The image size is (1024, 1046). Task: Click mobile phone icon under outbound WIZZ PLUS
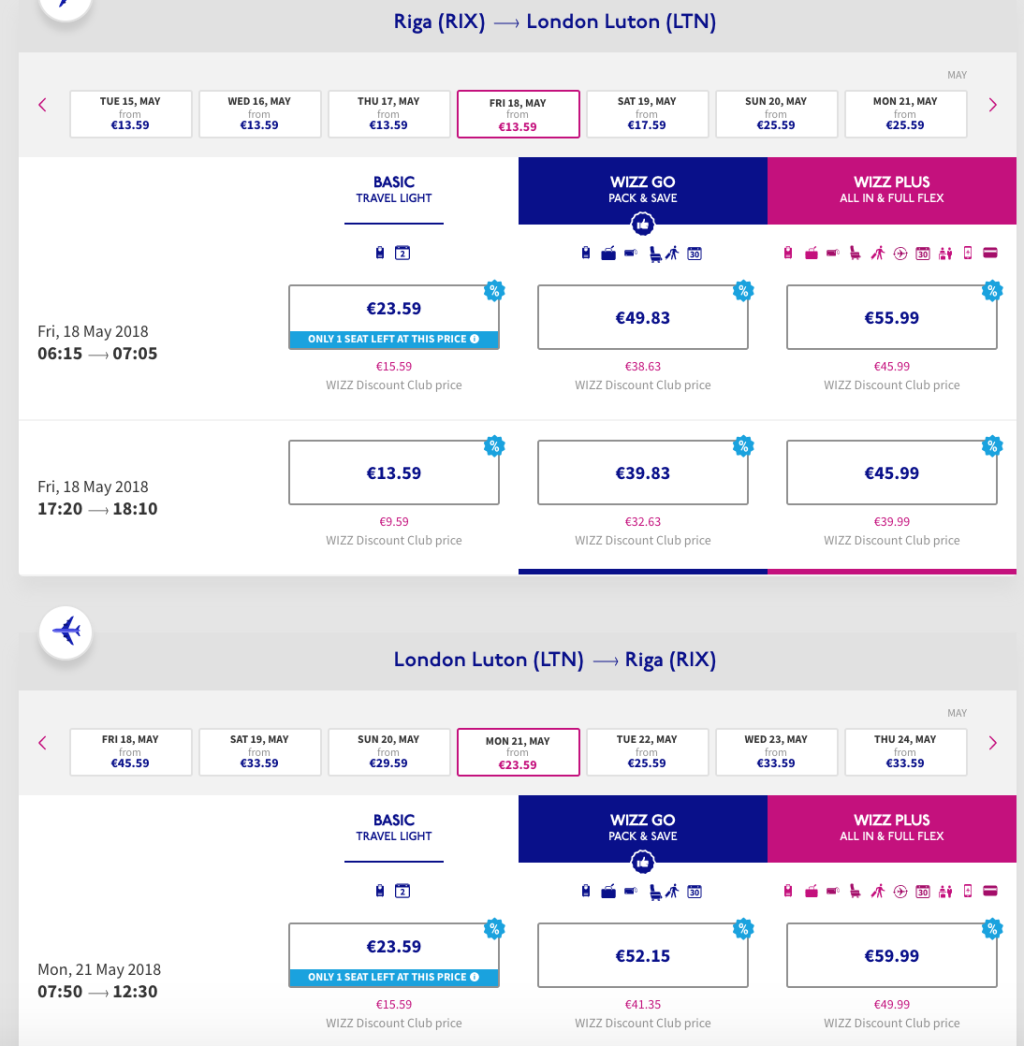click(x=968, y=253)
